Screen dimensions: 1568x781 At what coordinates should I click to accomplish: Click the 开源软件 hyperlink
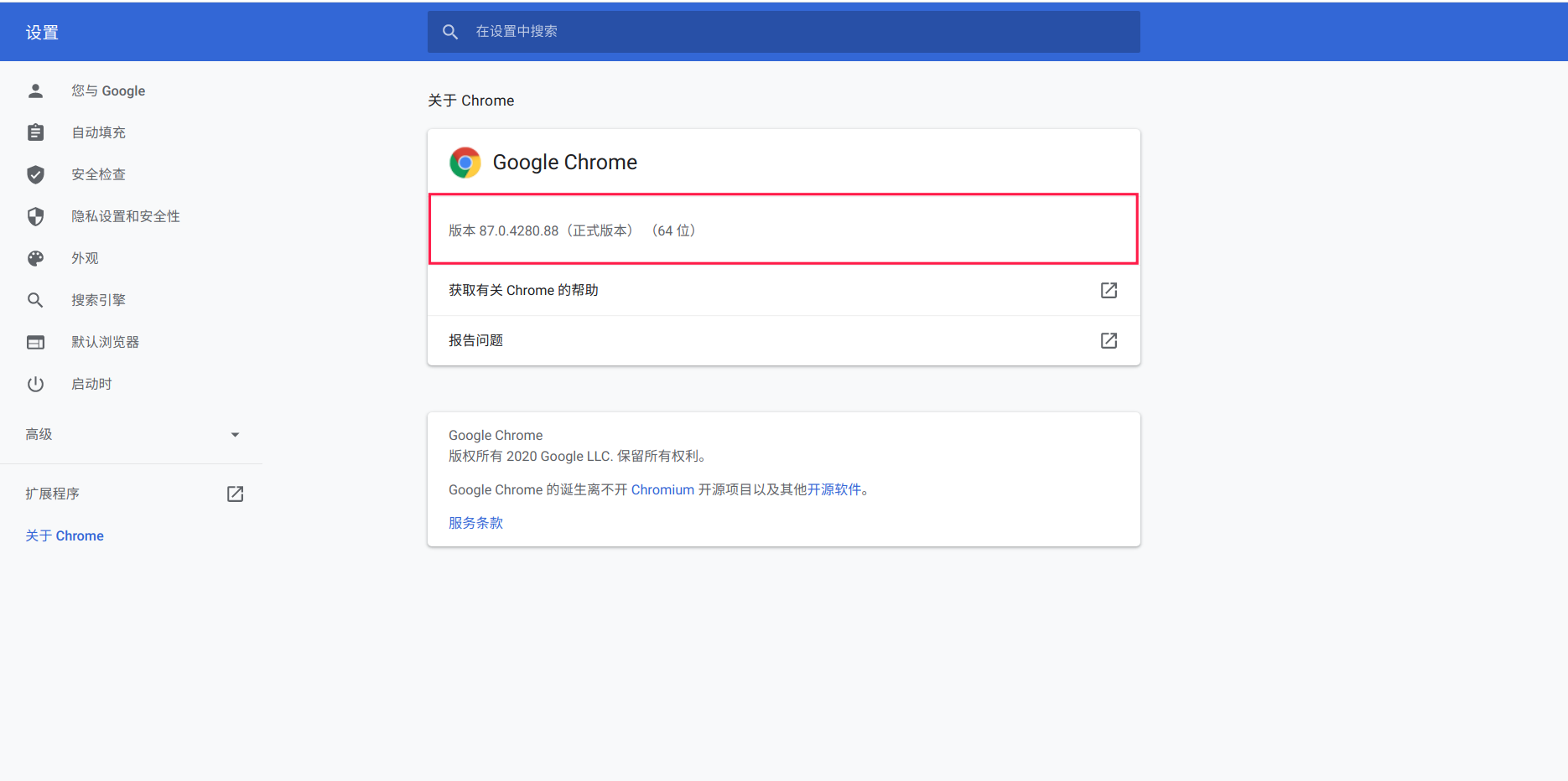[837, 489]
